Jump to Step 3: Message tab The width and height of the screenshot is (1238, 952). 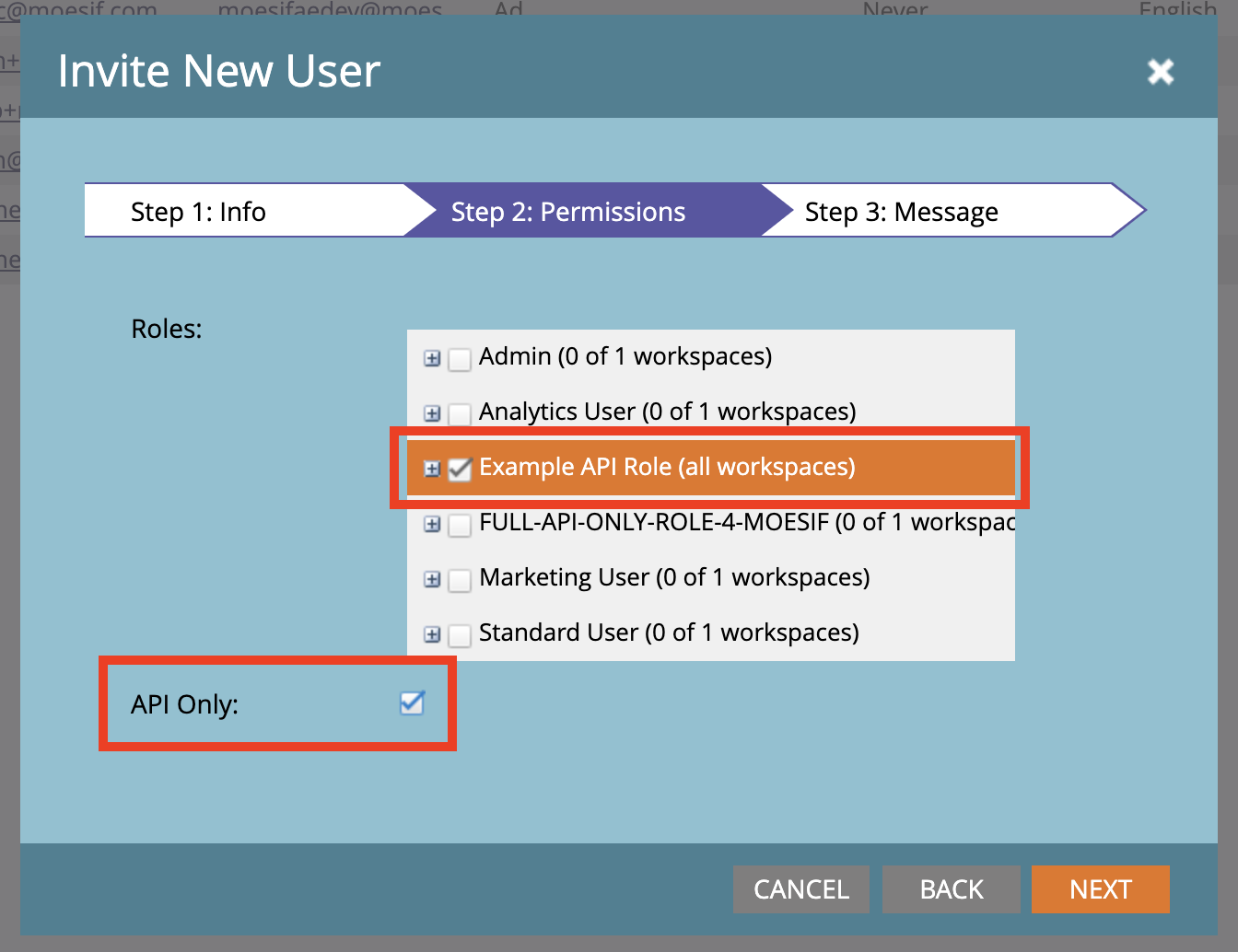tap(901, 212)
